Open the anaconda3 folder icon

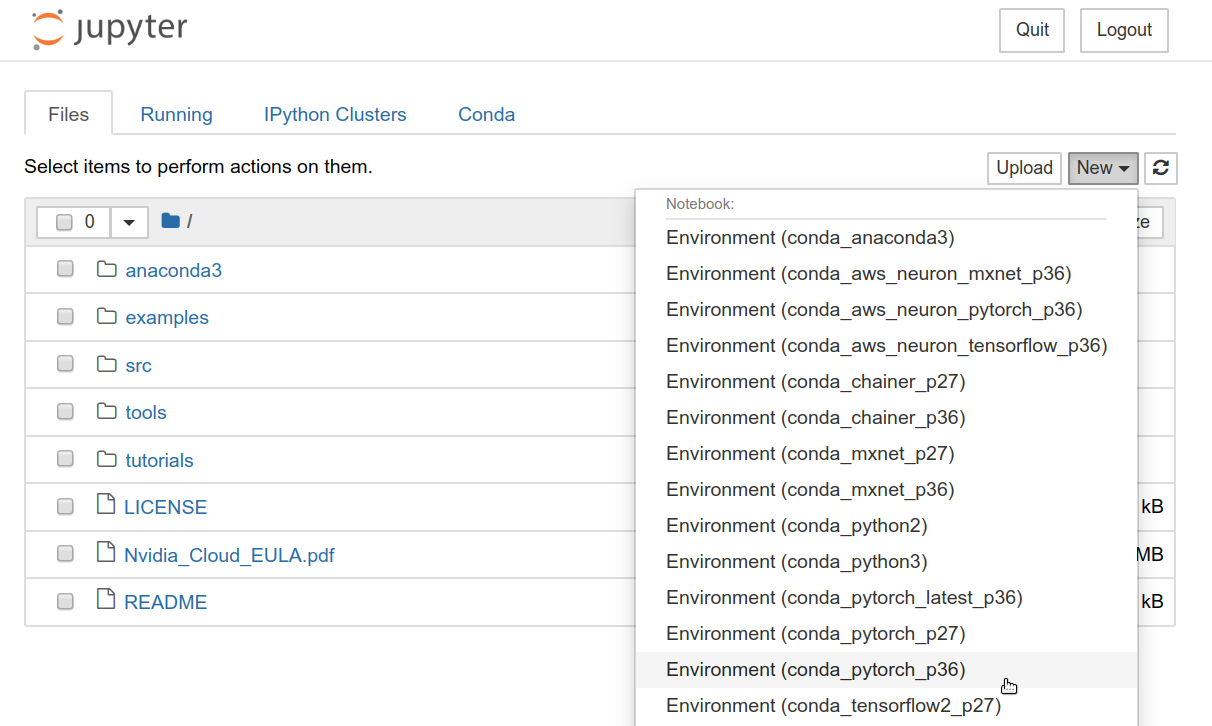click(x=107, y=269)
